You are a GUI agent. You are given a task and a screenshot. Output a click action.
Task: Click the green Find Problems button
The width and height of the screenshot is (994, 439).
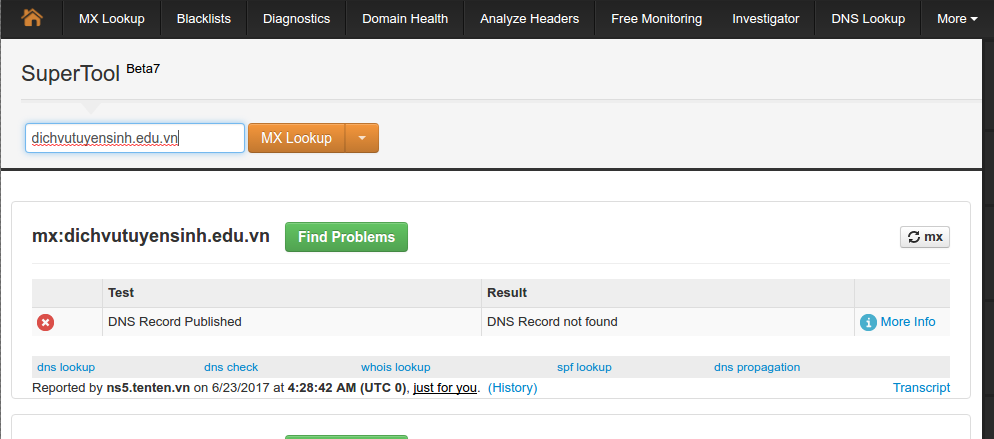click(x=346, y=237)
